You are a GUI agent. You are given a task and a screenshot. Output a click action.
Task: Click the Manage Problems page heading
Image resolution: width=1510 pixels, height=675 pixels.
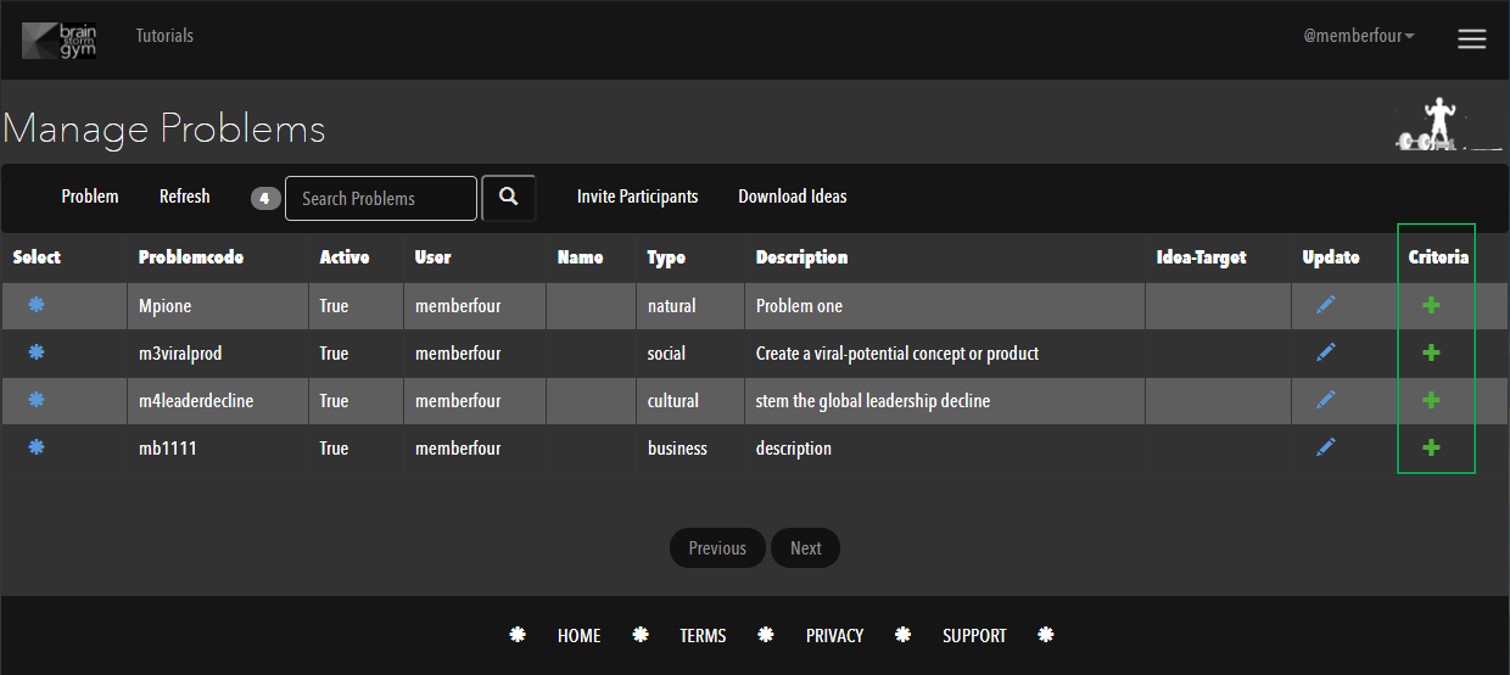click(164, 129)
